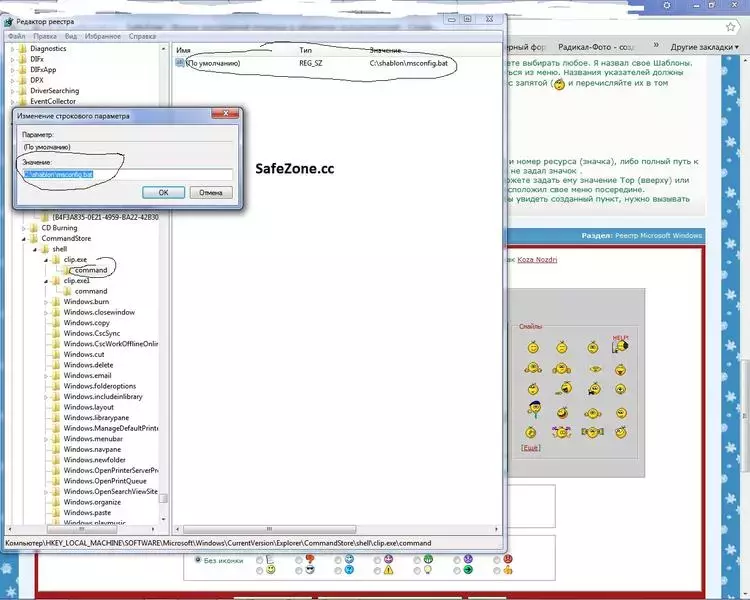This screenshot has width=750, height=600.
Task: Click the note paper post icon
Action: 270,559
